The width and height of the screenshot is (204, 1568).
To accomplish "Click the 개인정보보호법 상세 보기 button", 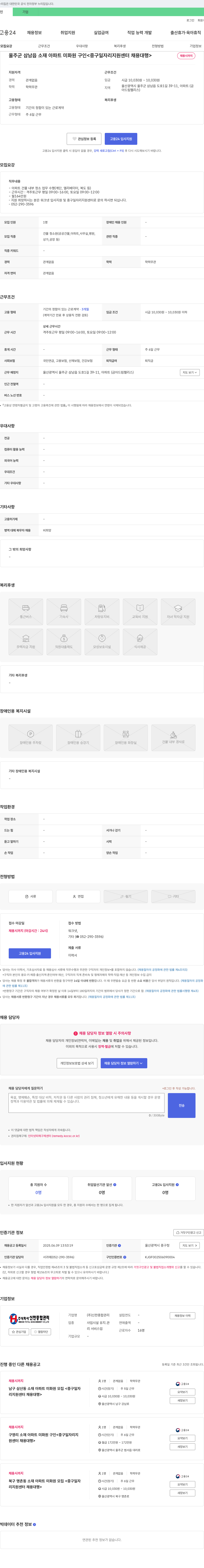I will point(77,1063).
